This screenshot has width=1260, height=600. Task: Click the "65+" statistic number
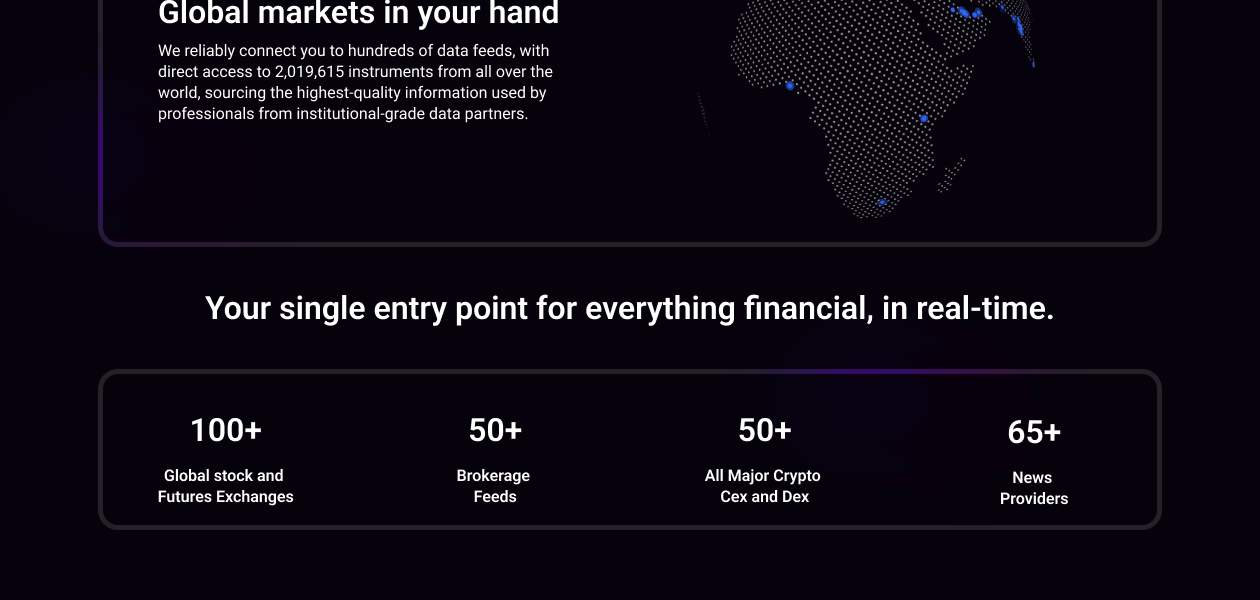click(1034, 432)
